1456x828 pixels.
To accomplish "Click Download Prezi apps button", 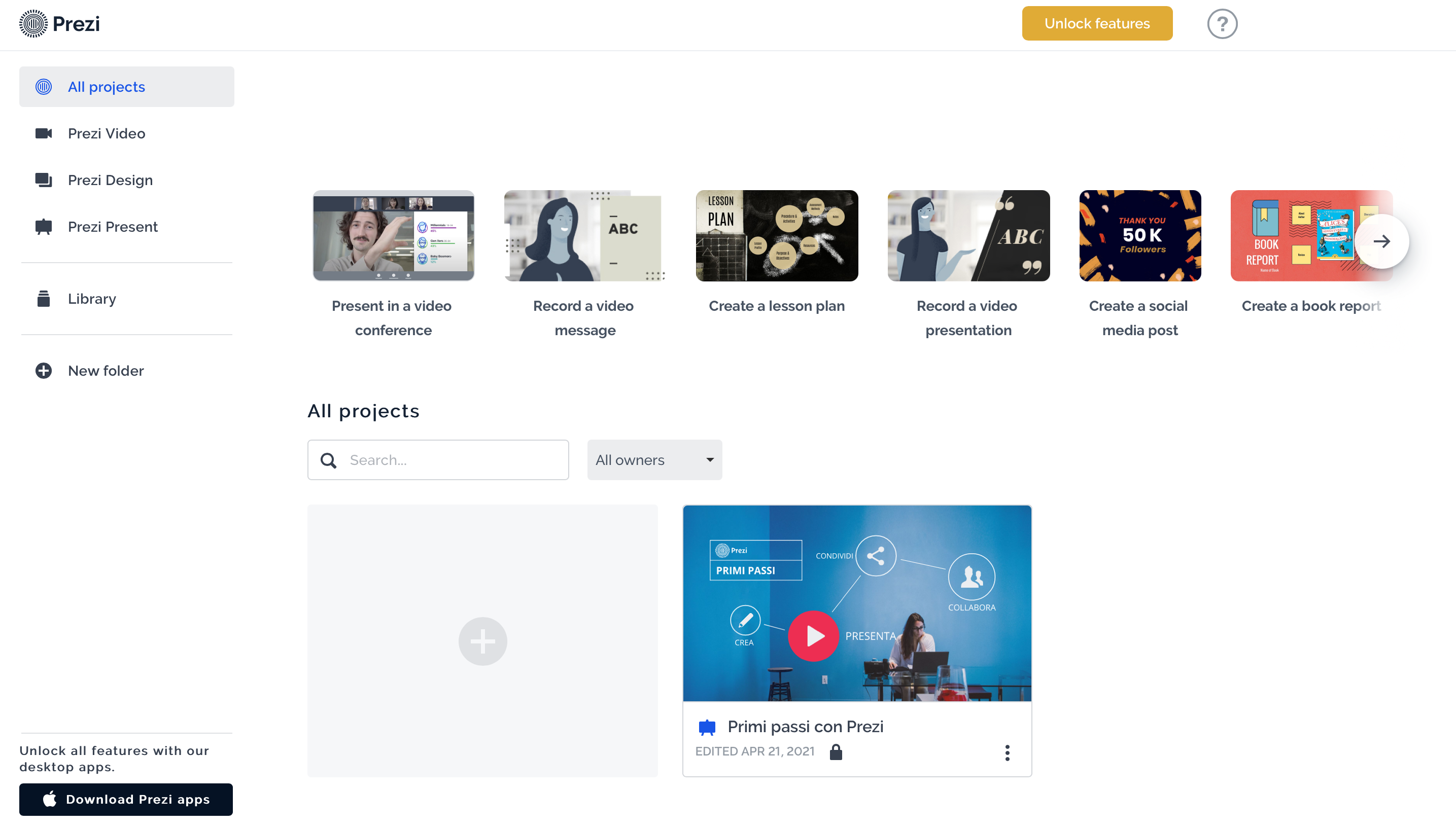I will (126, 799).
